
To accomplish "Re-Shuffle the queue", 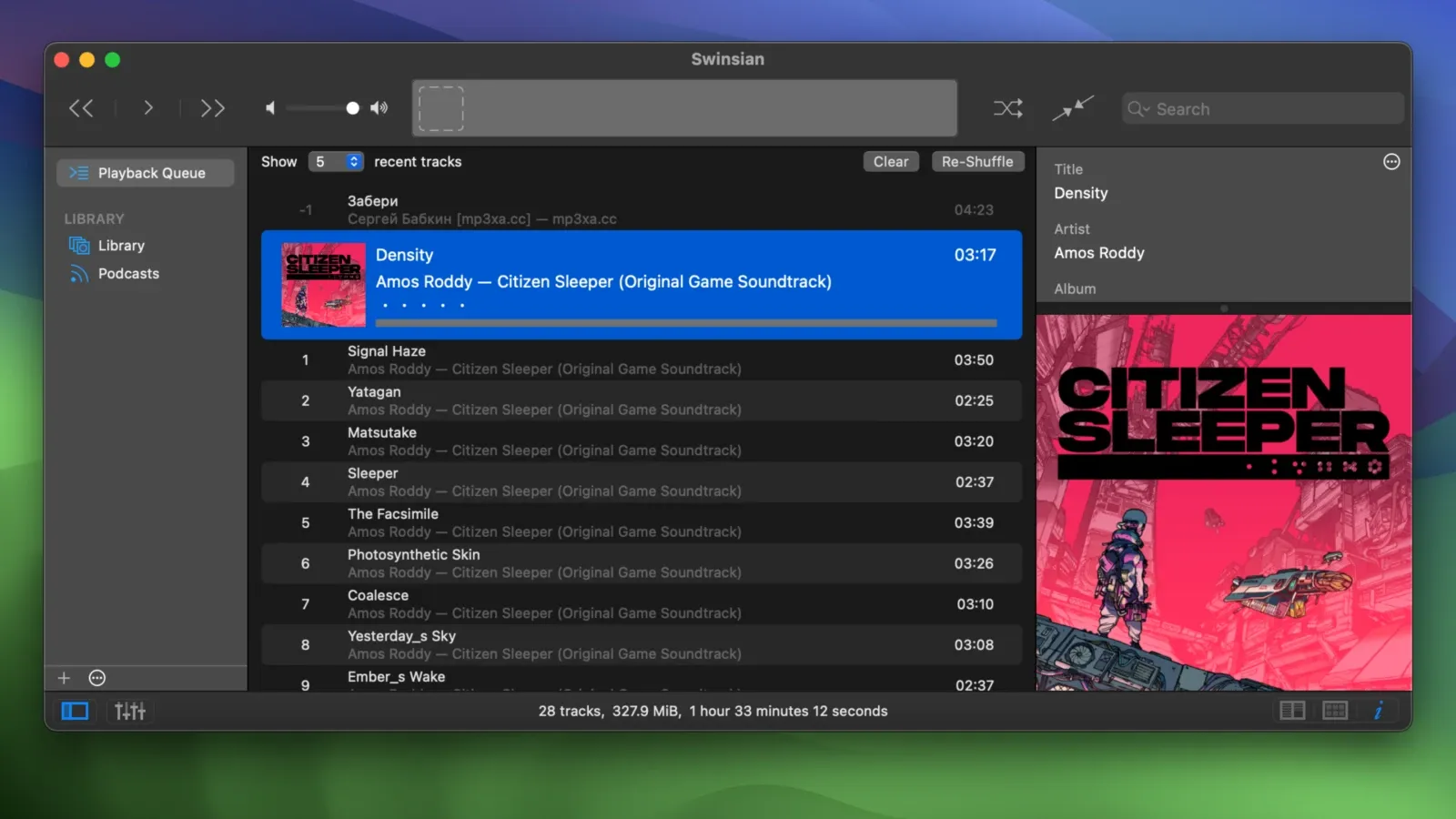I will [x=976, y=161].
